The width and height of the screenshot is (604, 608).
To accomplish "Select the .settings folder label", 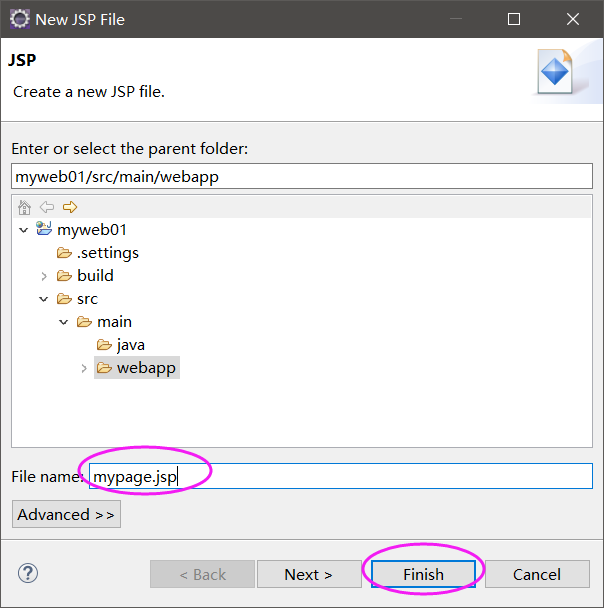I will [x=108, y=253].
